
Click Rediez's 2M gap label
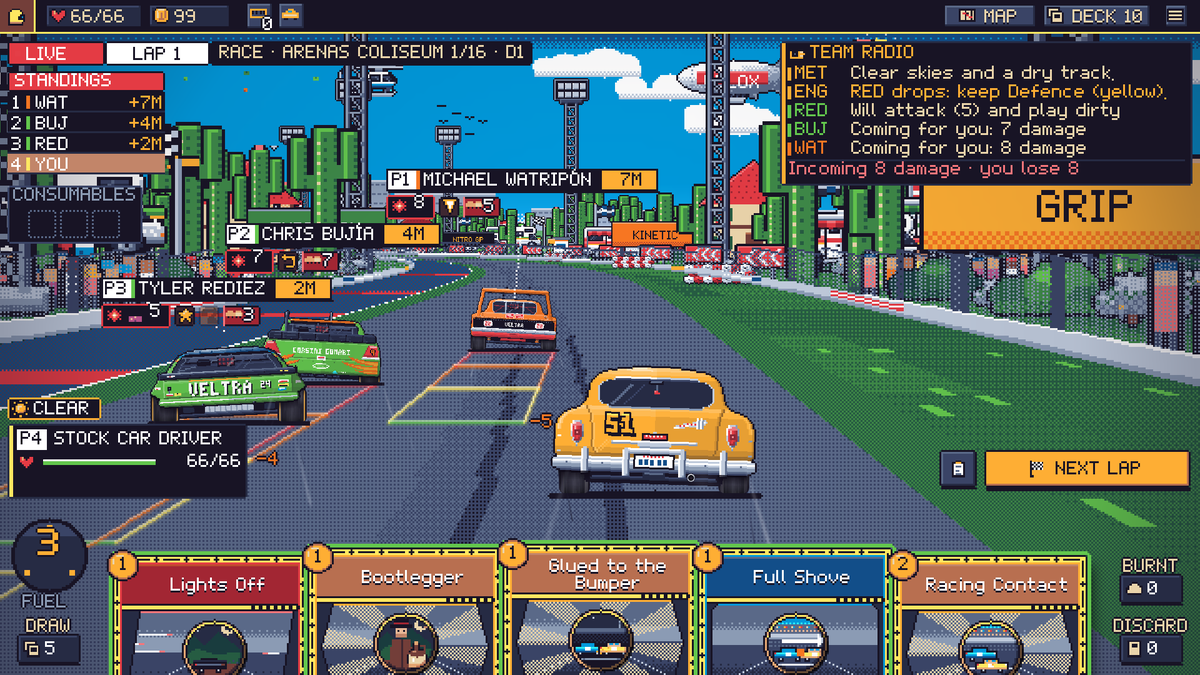pyautogui.click(x=304, y=288)
